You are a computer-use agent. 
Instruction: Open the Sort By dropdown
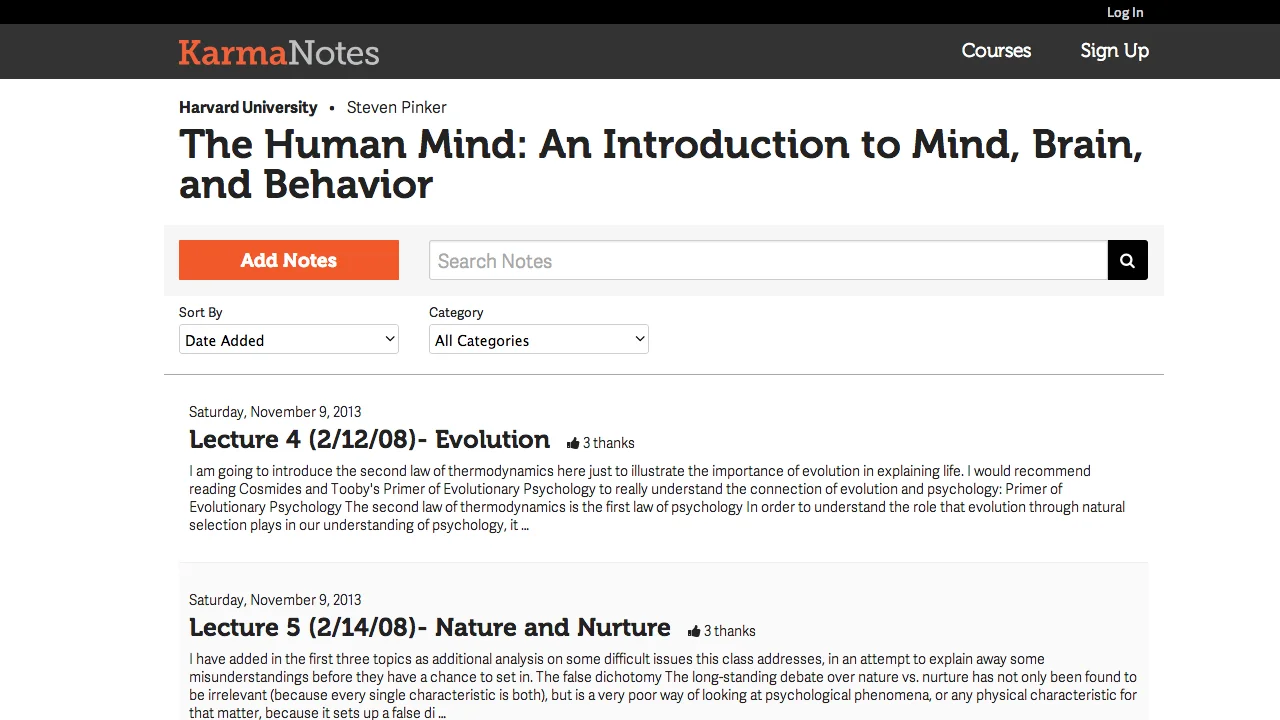pos(289,339)
